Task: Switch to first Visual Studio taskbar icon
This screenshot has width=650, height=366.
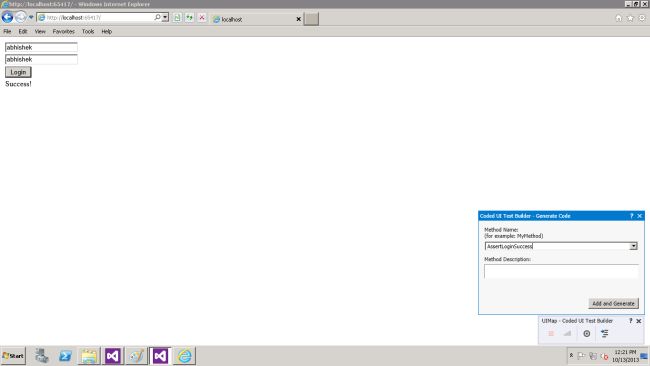Action: point(112,356)
